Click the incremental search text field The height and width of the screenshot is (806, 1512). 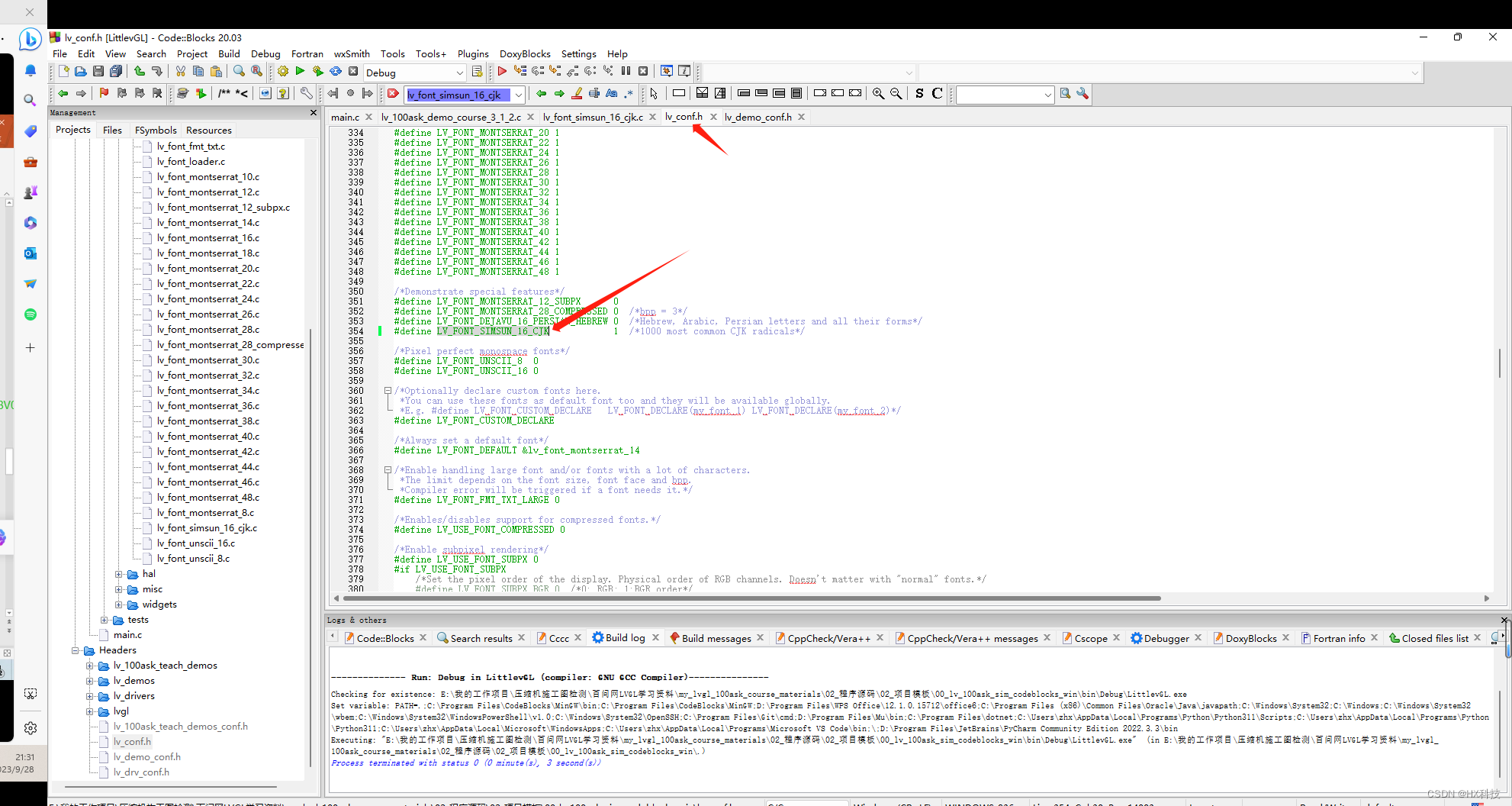458,95
